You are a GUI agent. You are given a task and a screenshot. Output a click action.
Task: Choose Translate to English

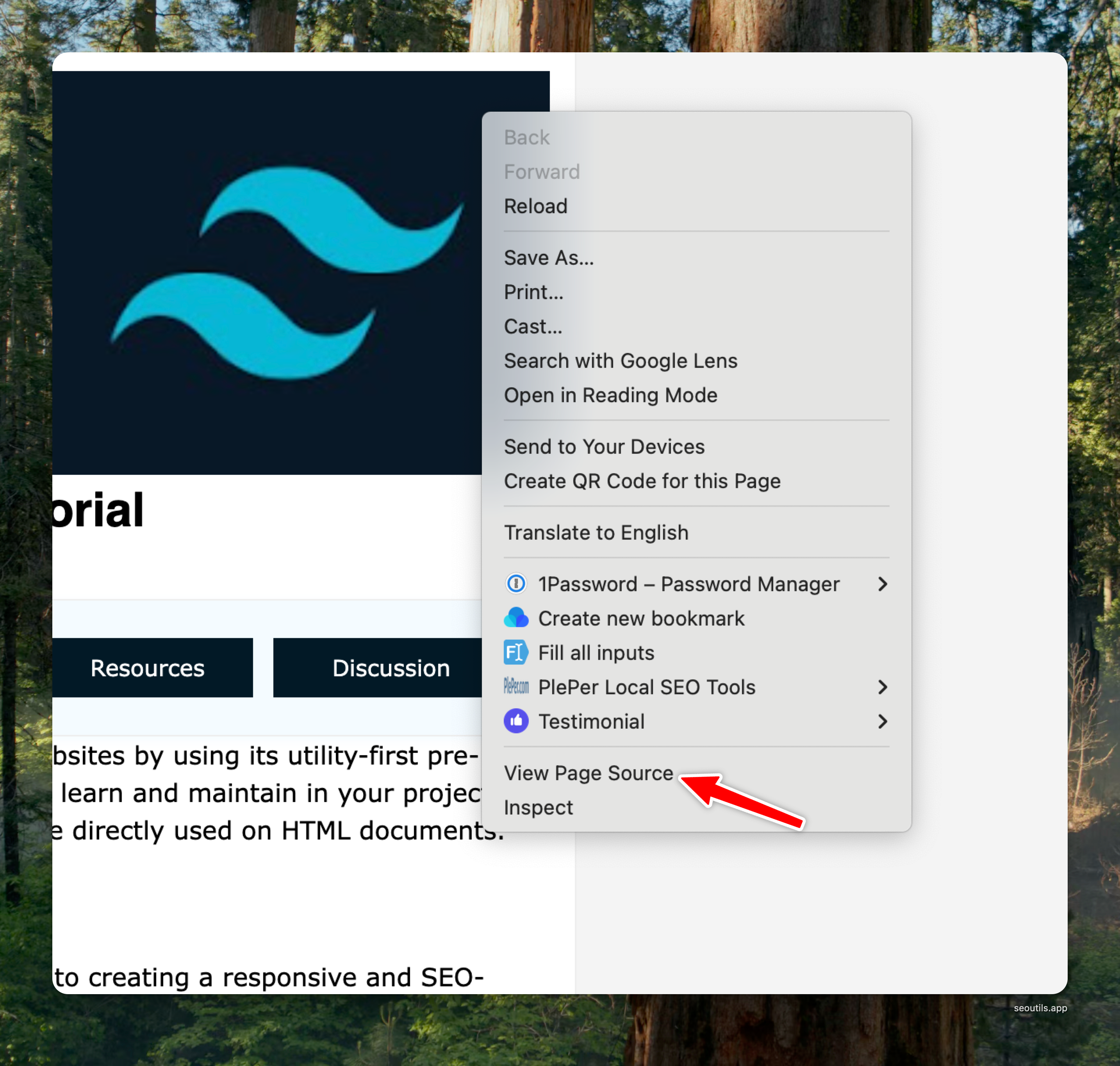tap(596, 533)
